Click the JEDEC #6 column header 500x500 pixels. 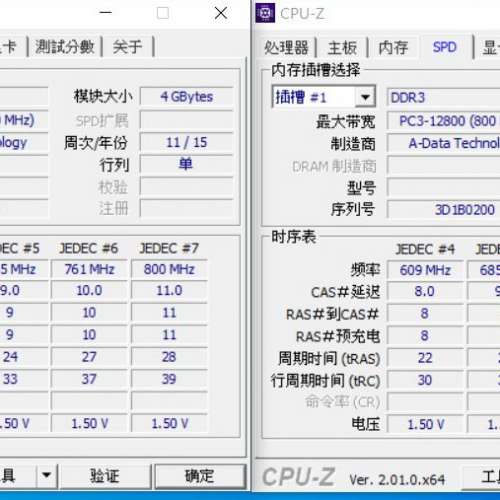(x=89, y=248)
